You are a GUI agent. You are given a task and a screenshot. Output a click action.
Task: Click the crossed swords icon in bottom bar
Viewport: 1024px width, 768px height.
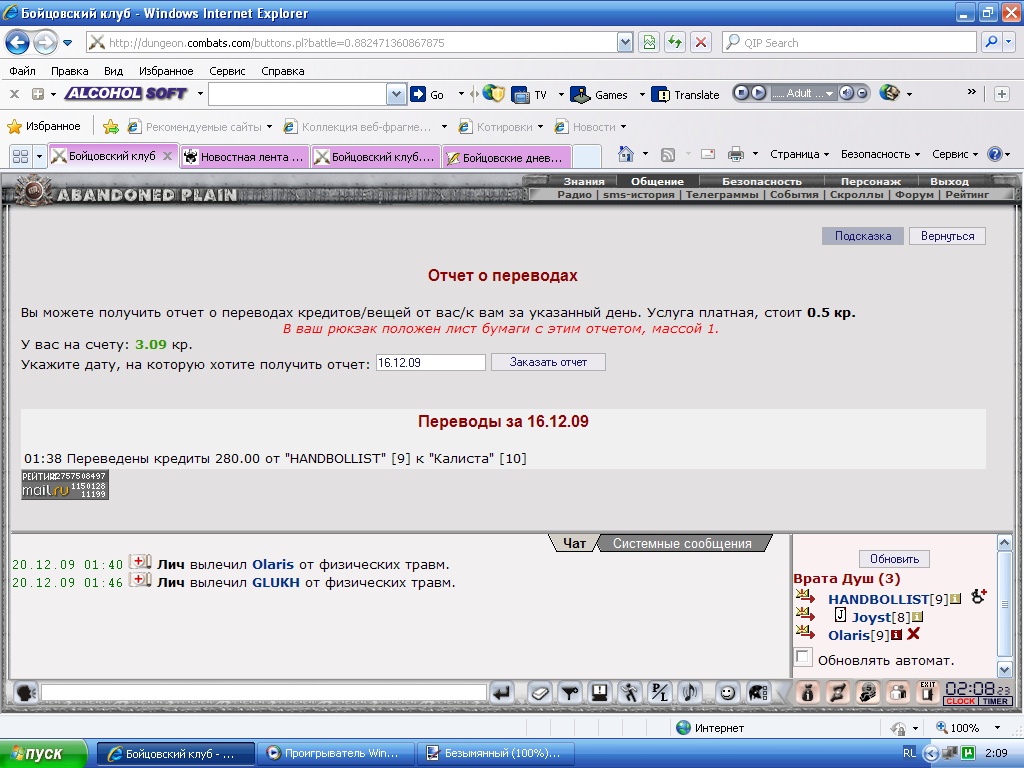(x=838, y=692)
